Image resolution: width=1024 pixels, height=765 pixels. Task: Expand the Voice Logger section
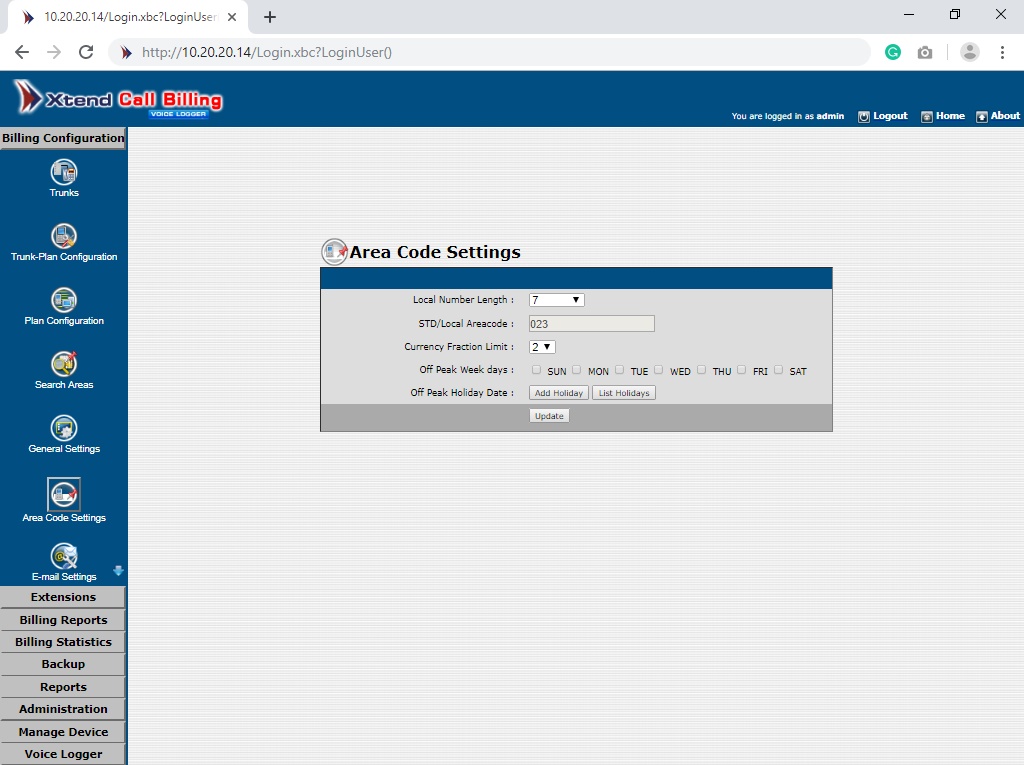coord(63,754)
